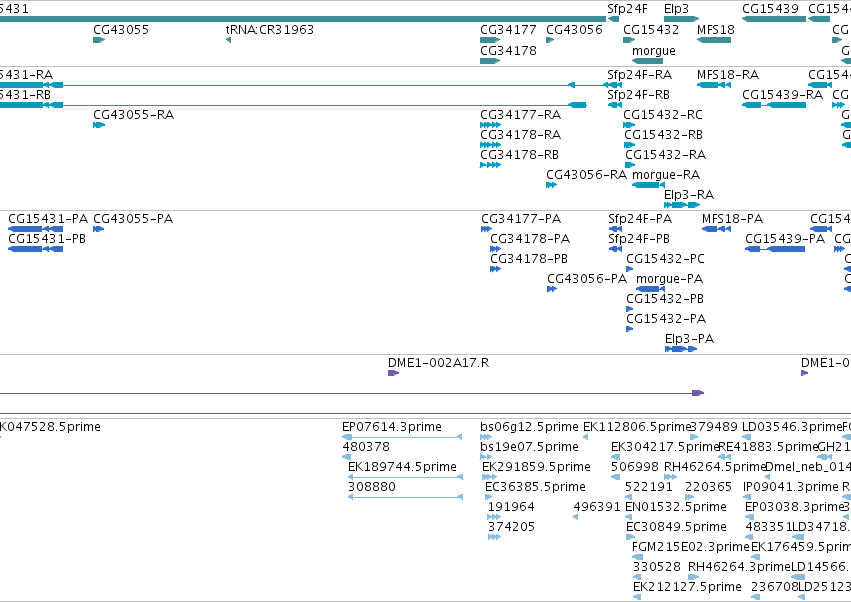Select the 506998 EST label
Image resolution: width=851 pixels, height=602 pixels.
[635, 467]
